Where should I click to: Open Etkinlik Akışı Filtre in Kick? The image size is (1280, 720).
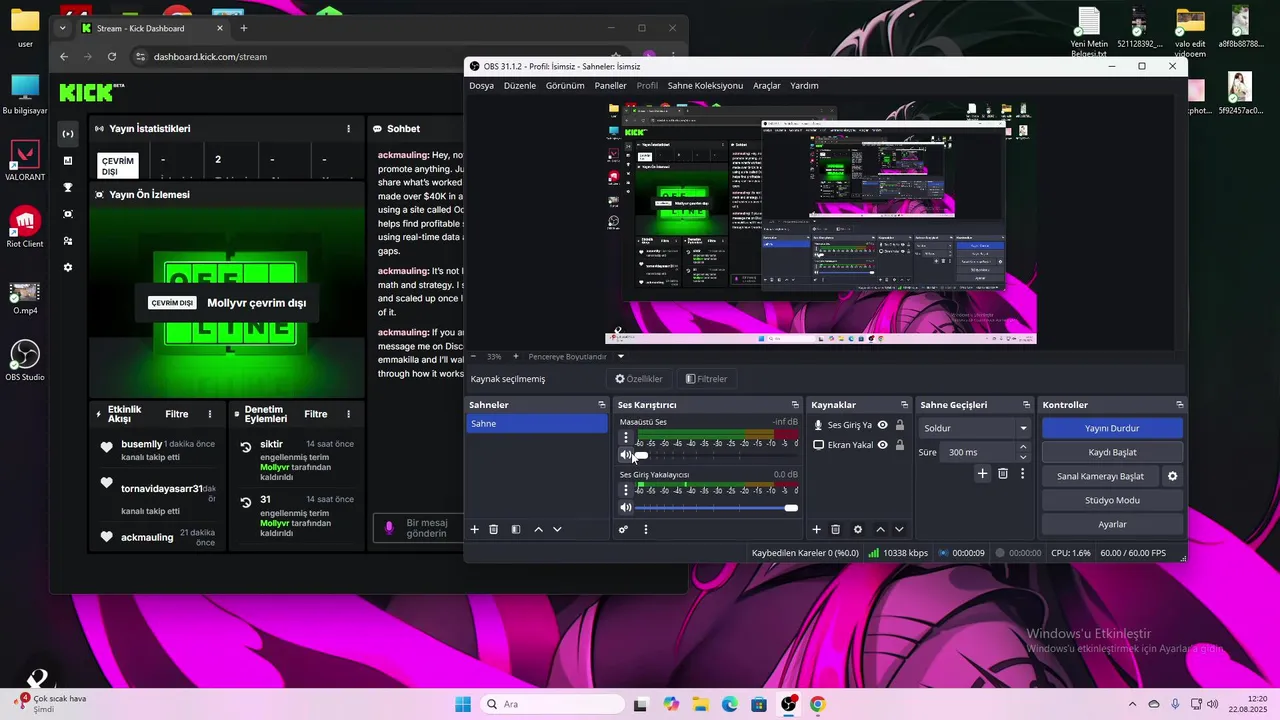177,414
